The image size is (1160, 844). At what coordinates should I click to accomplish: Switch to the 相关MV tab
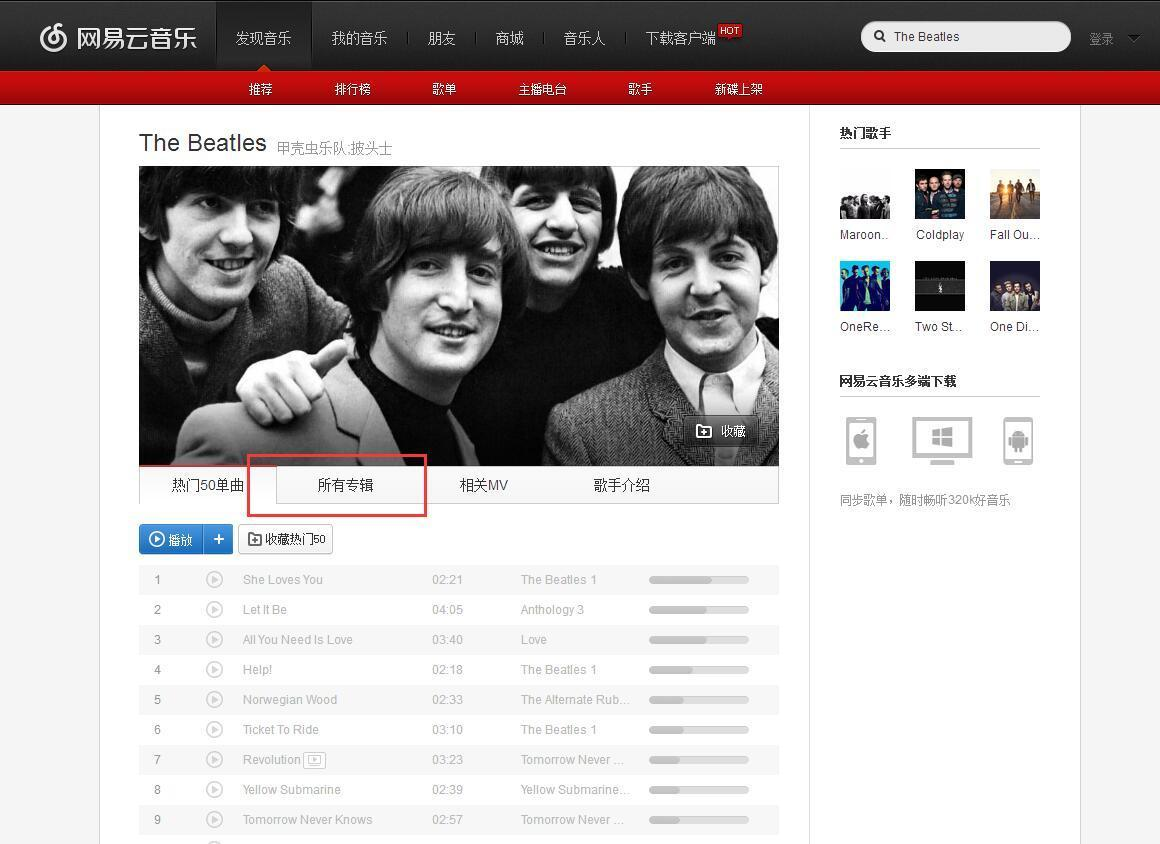[484, 485]
